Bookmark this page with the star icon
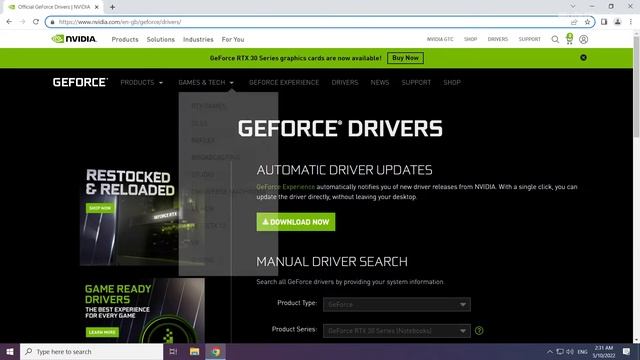640x360 pixels. pyautogui.click(x=587, y=22)
